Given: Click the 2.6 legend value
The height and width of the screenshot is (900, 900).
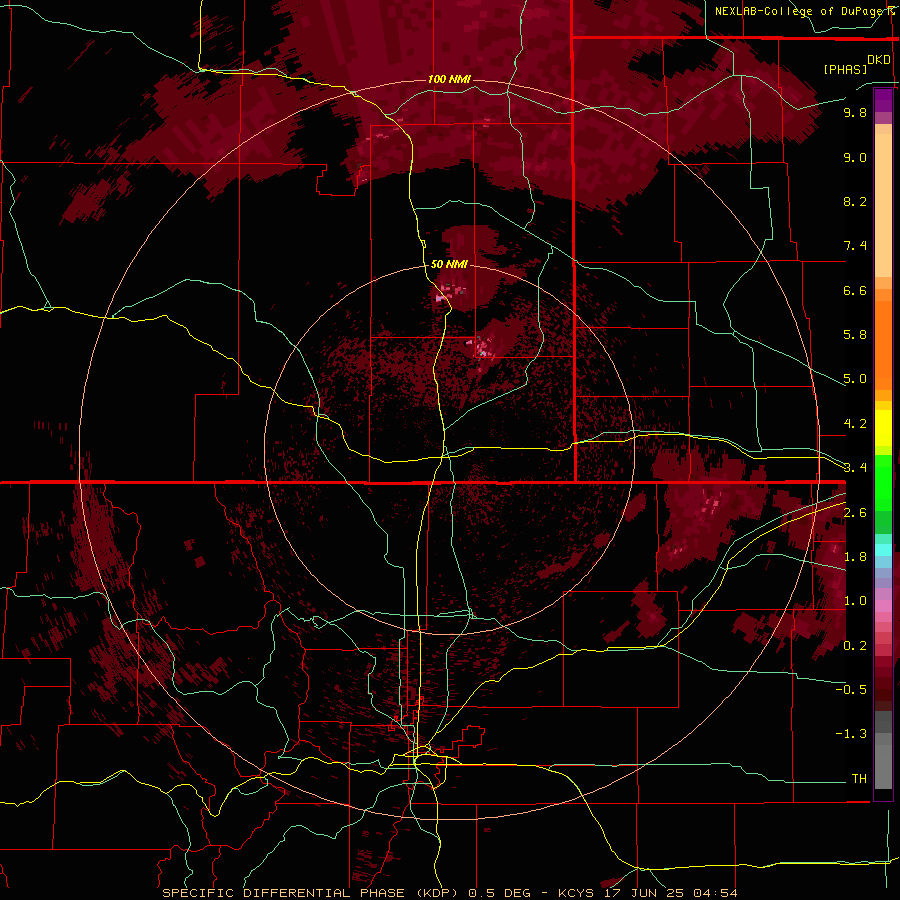Looking at the screenshot, I should (855, 513).
